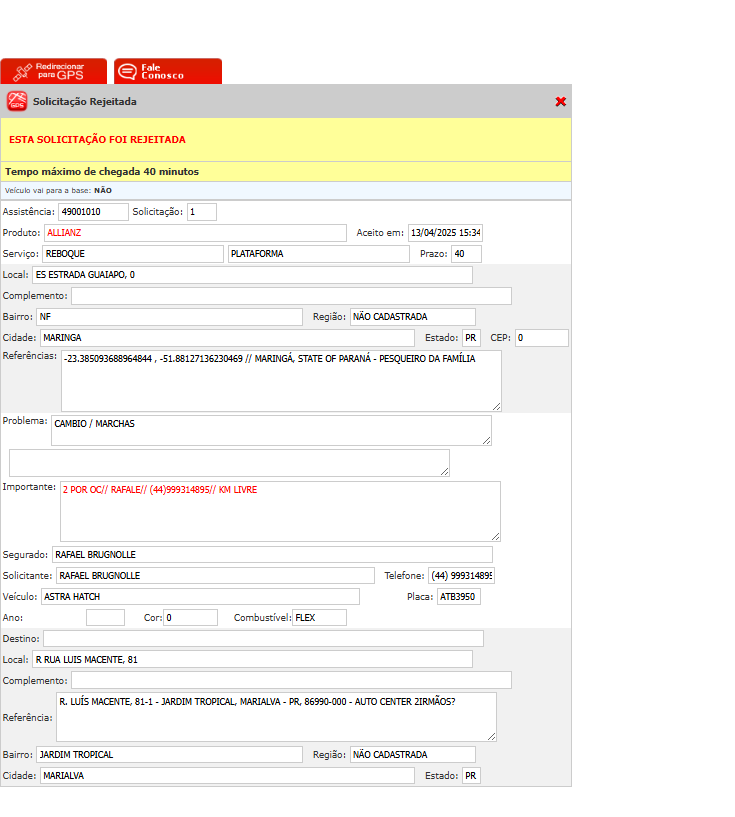735x817 pixels.
Task: Click the Cidade field showing MARINGA
Action: click(x=226, y=338)
